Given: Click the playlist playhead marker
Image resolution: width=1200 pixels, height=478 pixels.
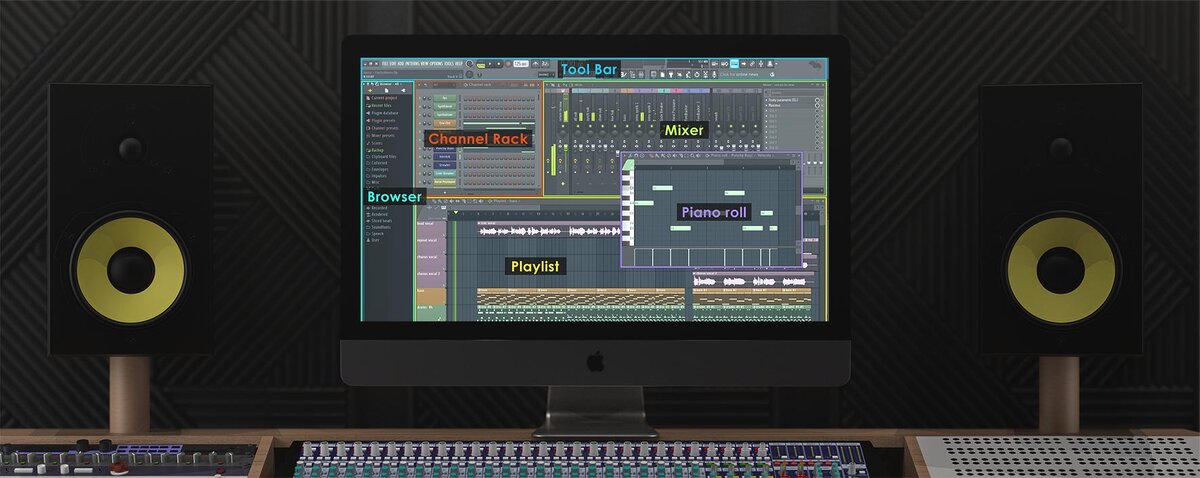Looking at the screenshot, I should 456,212.
